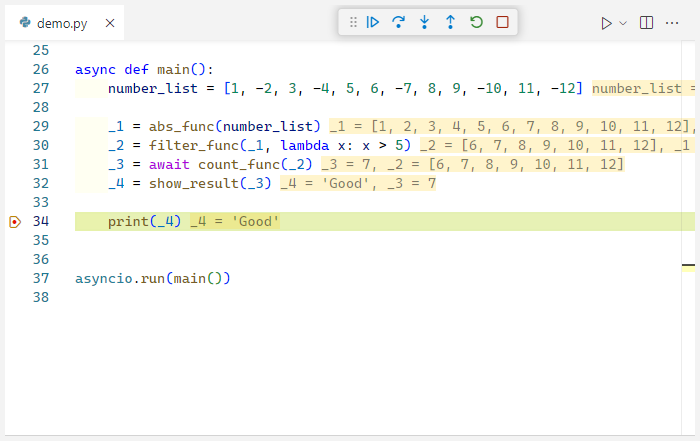
Task: Click asyncio.run(main()) on line 37
Action: (x=153, y=279)
